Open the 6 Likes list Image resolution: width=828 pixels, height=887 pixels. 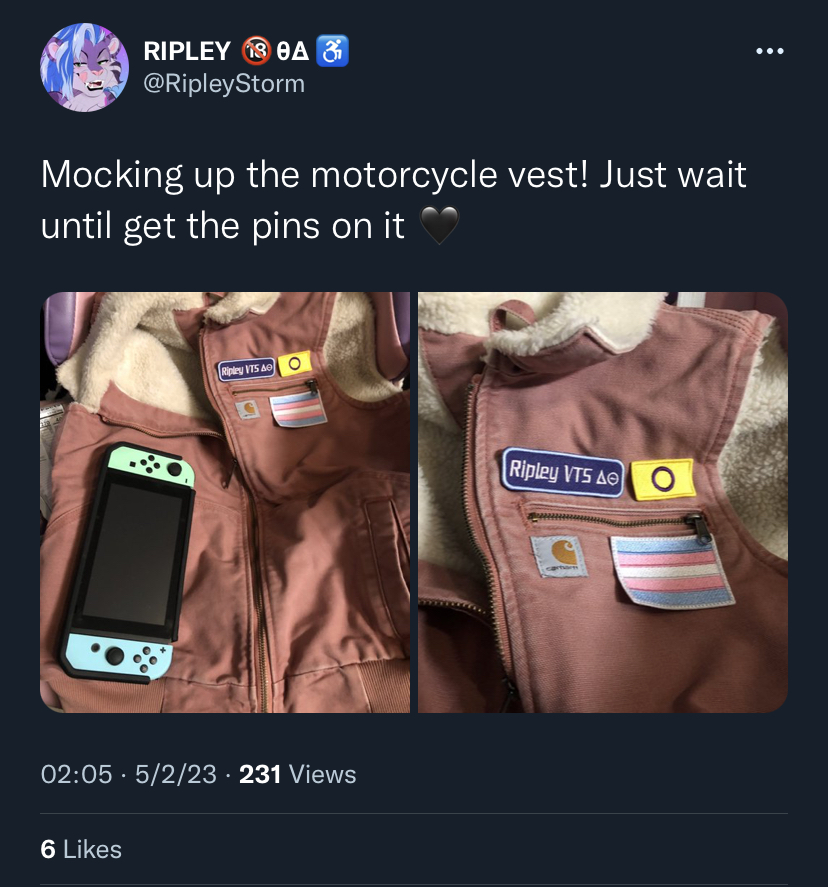tap(81, 849)
